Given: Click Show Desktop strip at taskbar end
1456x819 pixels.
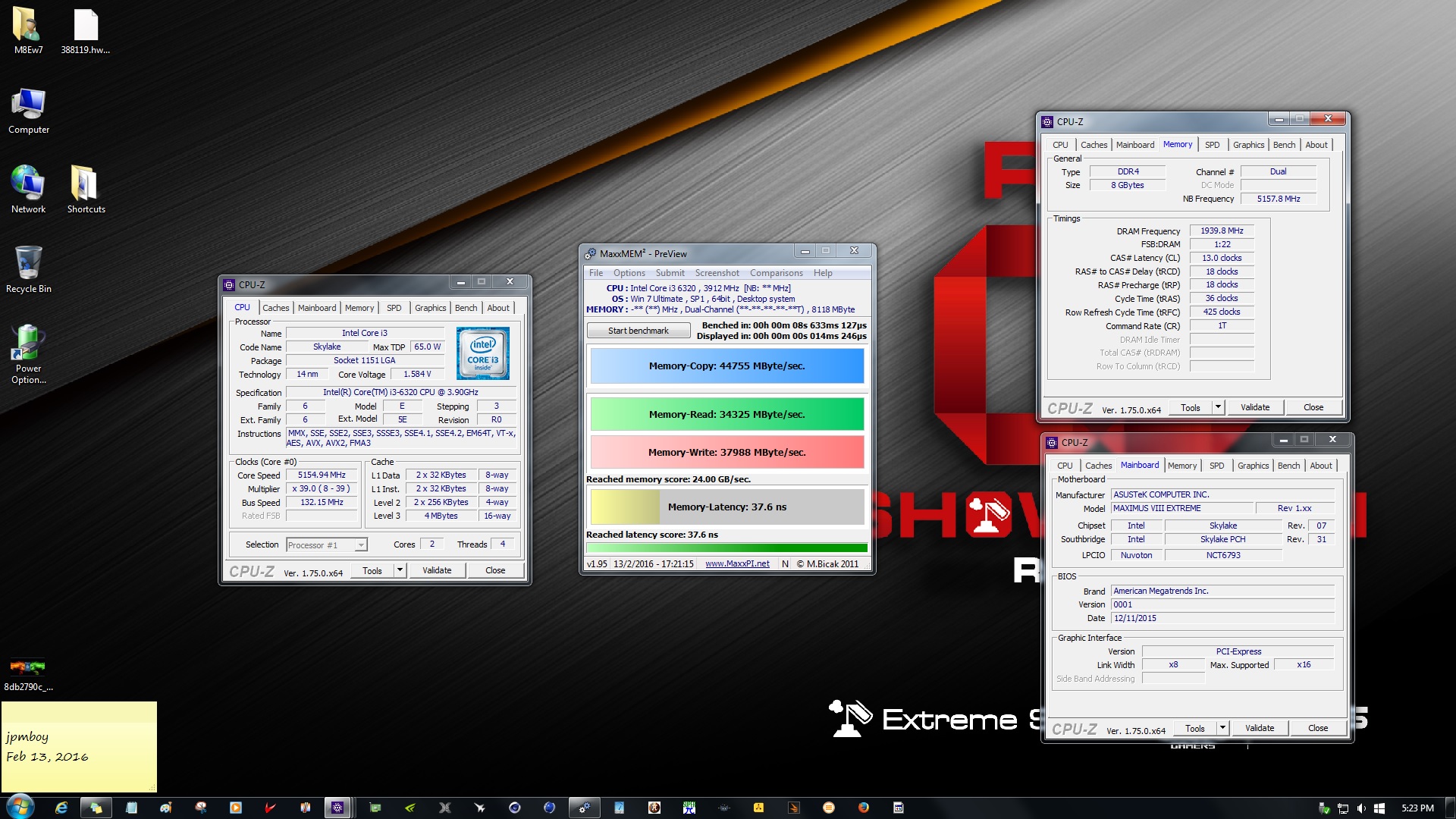Looking at the screenshot, I should (1450, 808).
